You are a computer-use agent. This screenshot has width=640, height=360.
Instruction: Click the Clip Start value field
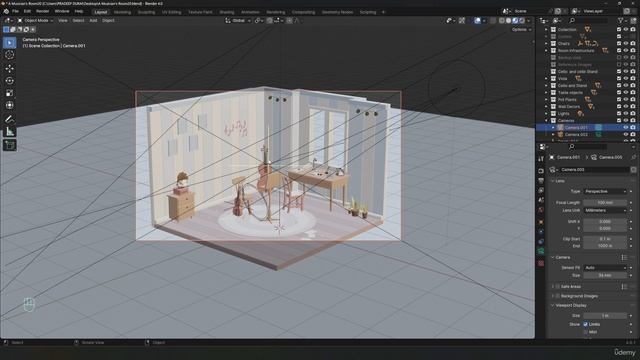point(605,239)
